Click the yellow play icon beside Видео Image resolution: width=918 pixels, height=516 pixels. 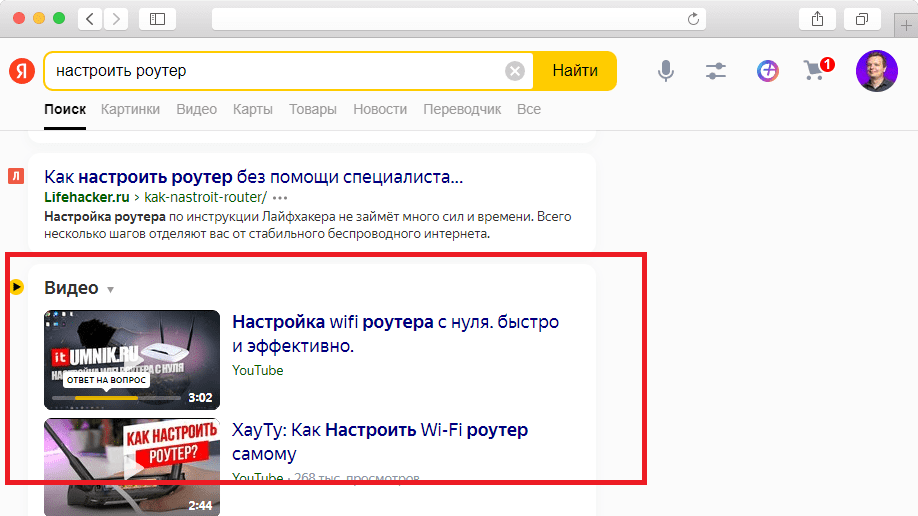coord(17,287)
